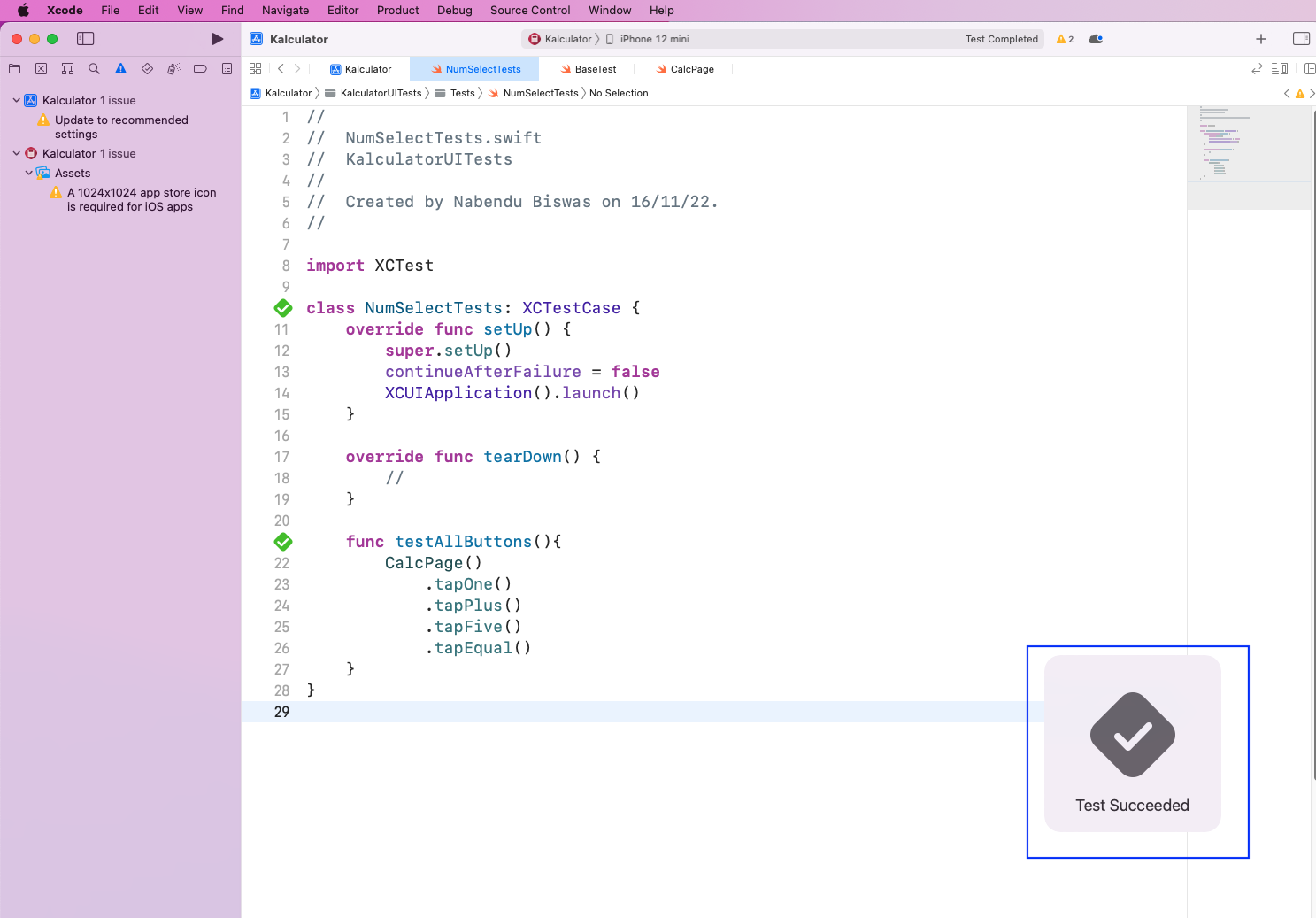This screenshot has height=918, width=1316.
Task: Open the adjust editor options menu
Action: coord(1280,69)
